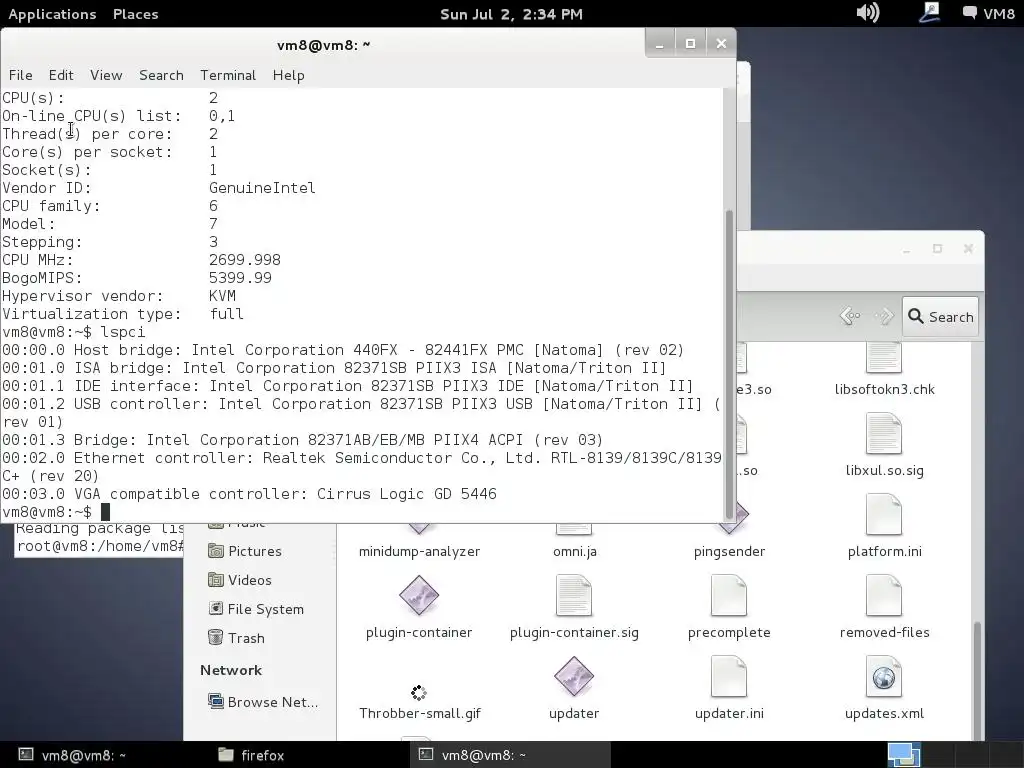Screen dimensions: 1024x768
Task: Switch to firefox folder taskbar window
Action: click(251, 756)
